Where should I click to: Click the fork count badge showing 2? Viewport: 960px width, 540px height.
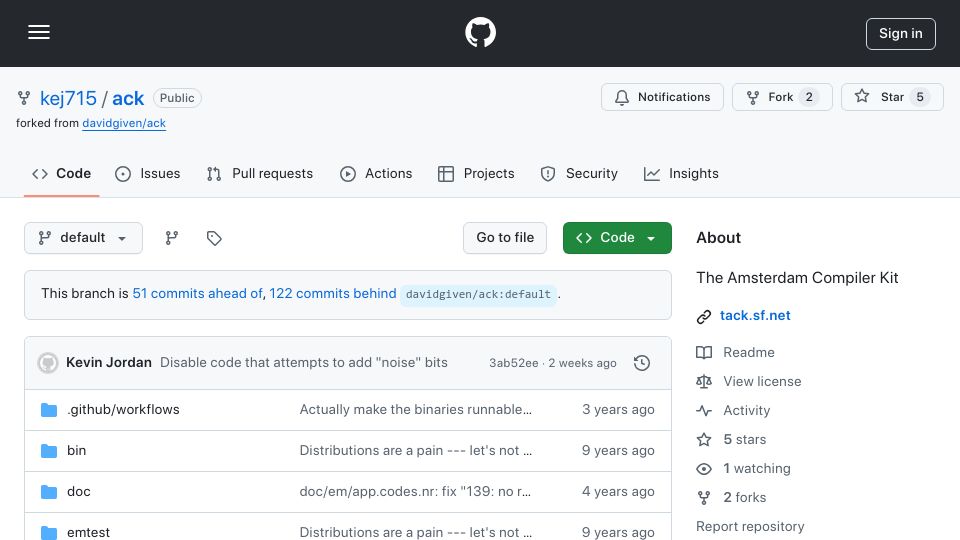(809, 97)
